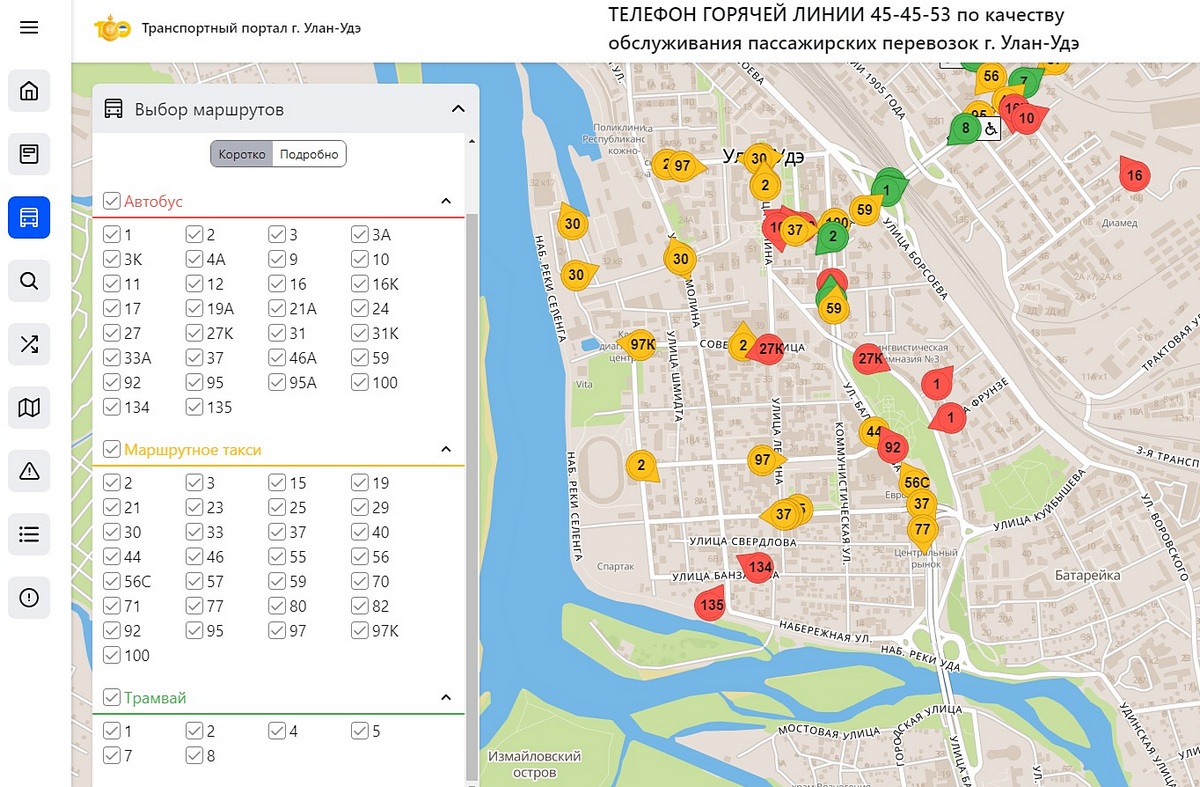Screen dimensions: 1200x787
Task: Open the search magnifier in sidebar
Action: 29,281
